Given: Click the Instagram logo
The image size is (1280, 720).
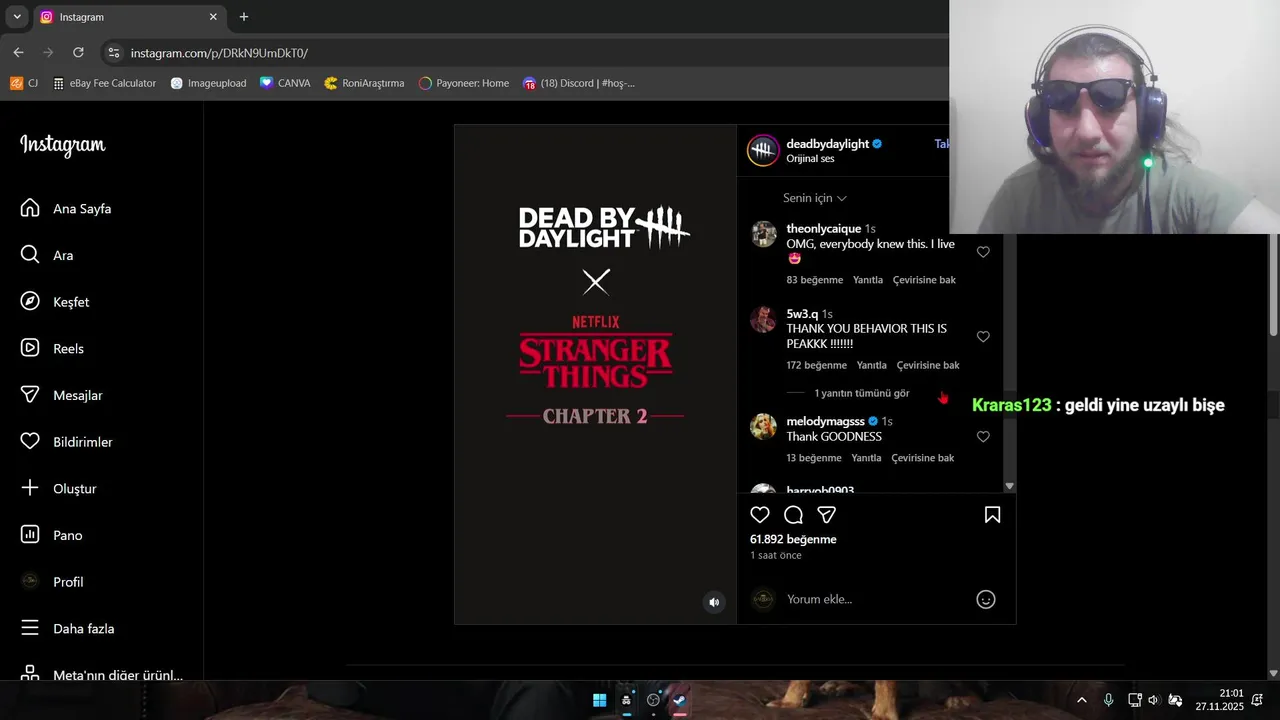Looking at the screenshot, I should tap(62, 146).
